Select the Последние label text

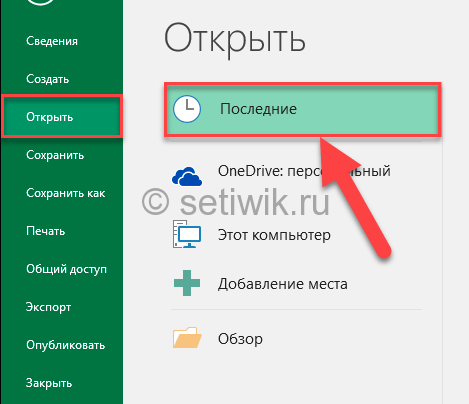[258, 109]
